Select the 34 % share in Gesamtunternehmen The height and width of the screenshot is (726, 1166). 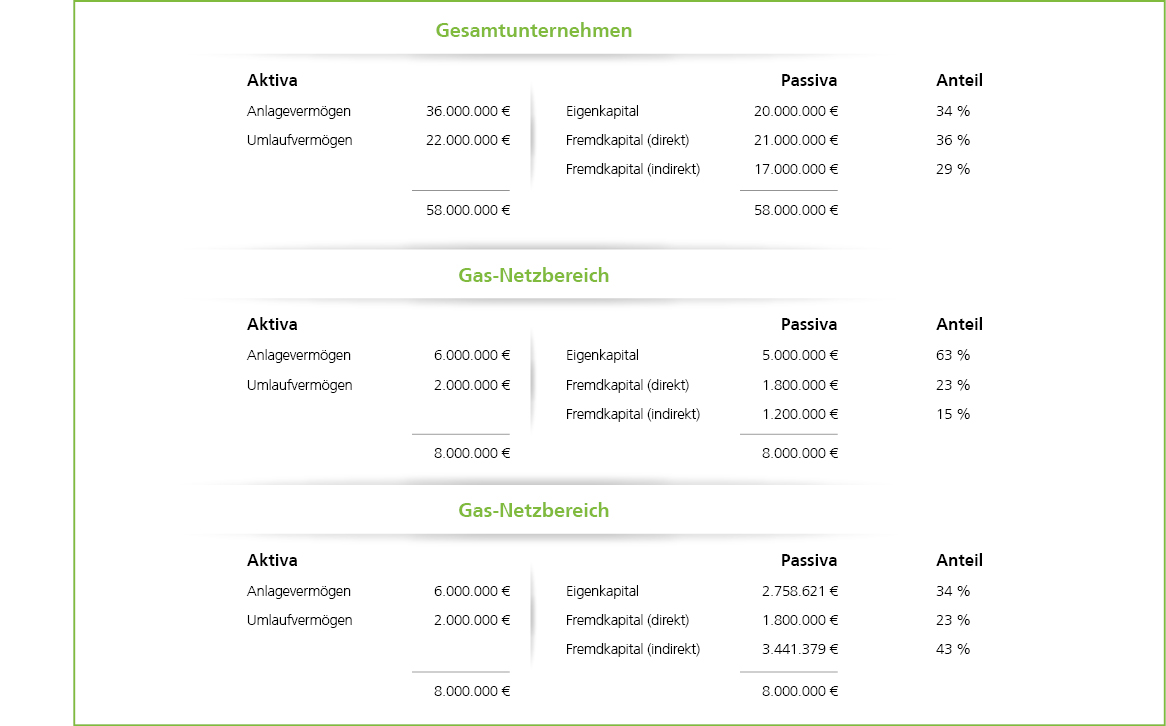[953, 111]
